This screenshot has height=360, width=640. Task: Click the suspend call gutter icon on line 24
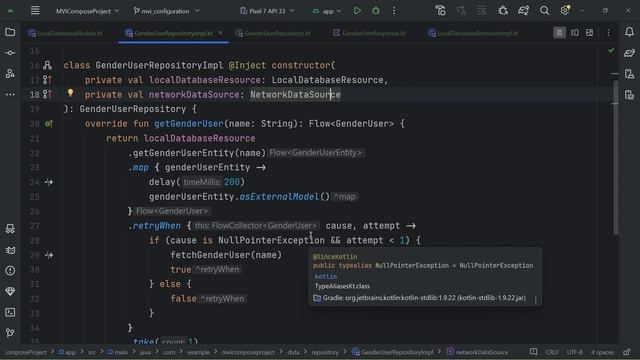(x=49, y=182)
